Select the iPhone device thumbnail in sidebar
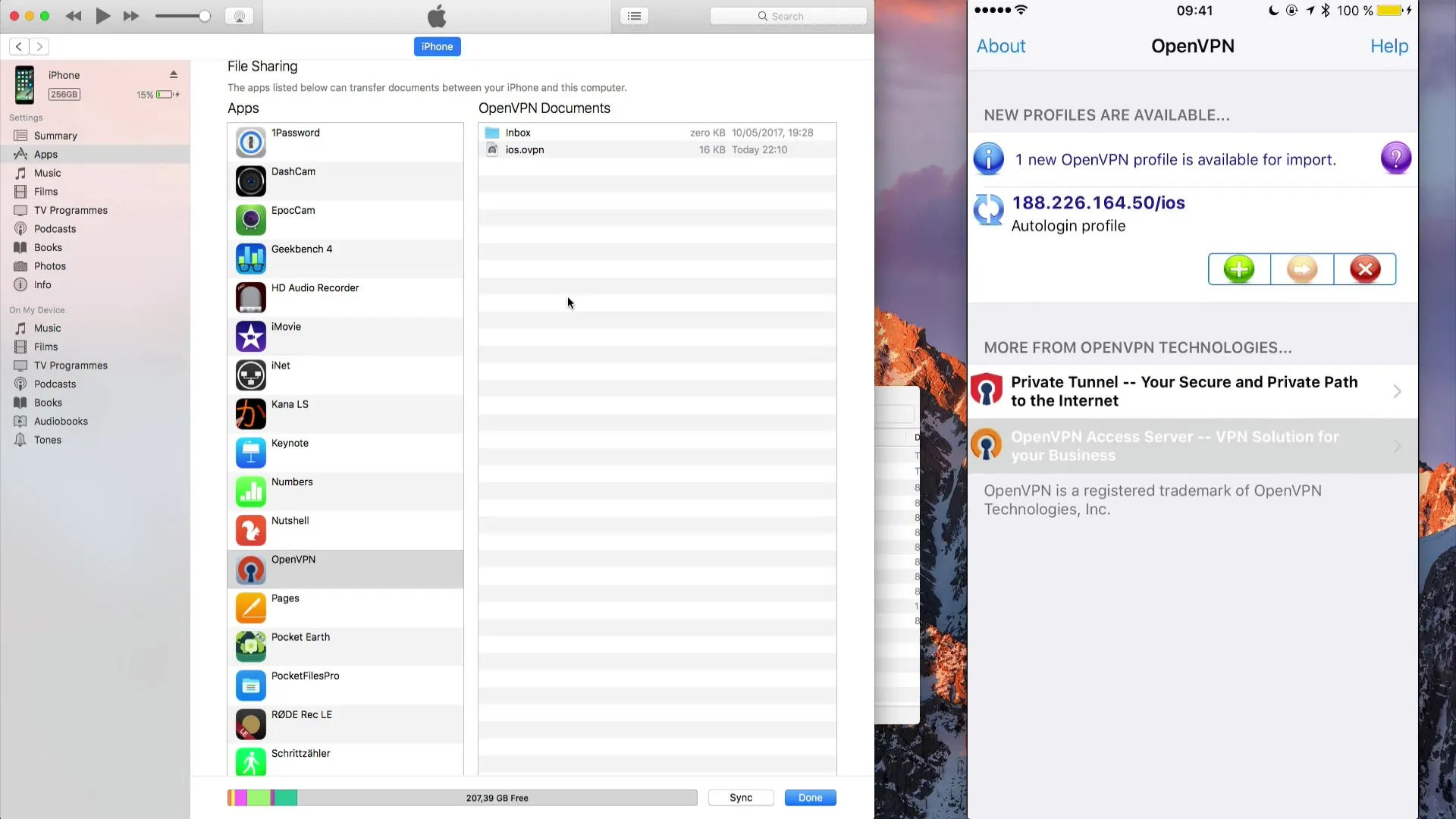The image size is (1456, 819). (24, 84)
